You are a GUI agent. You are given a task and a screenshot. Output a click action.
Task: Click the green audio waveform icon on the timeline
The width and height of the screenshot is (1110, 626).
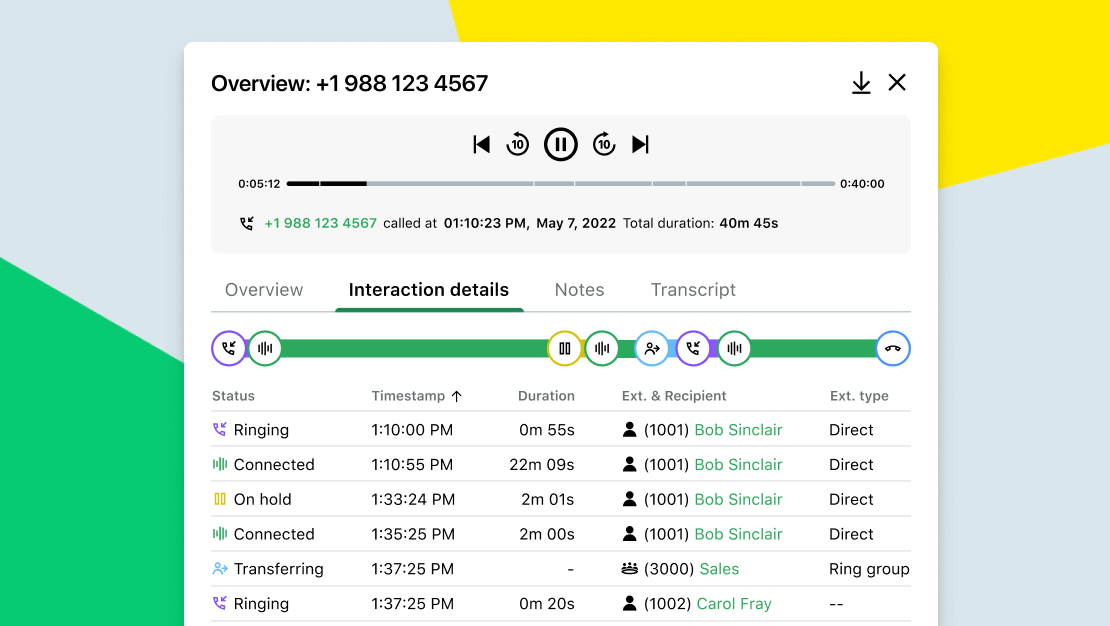point(264,348)
